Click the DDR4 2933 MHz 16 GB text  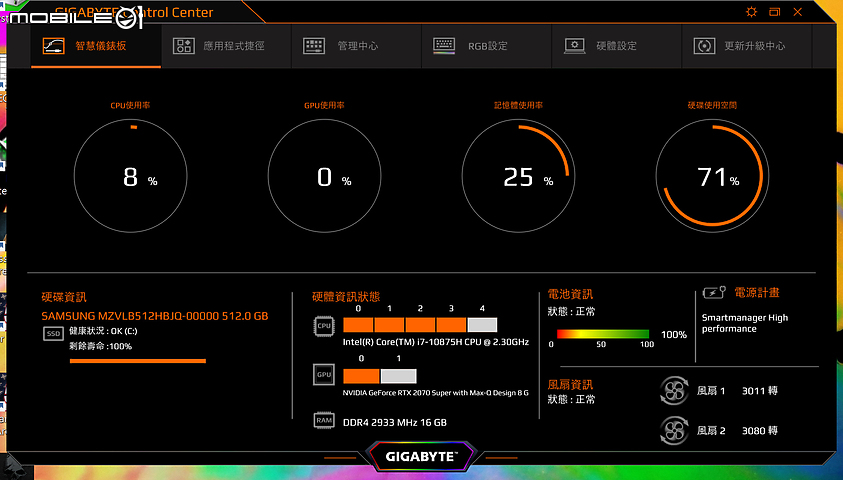point(395,422)
